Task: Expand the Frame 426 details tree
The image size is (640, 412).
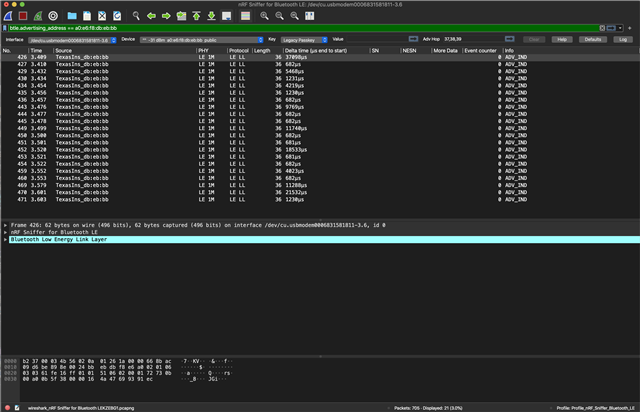Action: pyautogui.click(x=5, y=225)
